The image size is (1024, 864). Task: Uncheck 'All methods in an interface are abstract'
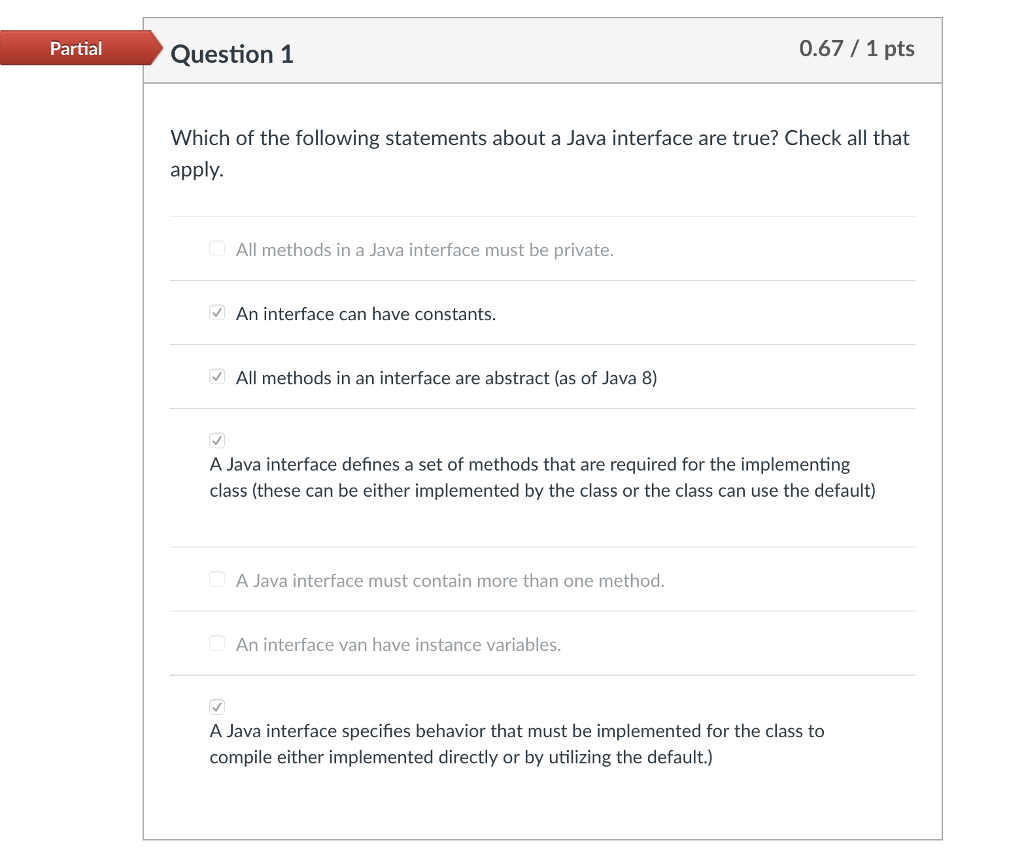(x=217, y=376)
